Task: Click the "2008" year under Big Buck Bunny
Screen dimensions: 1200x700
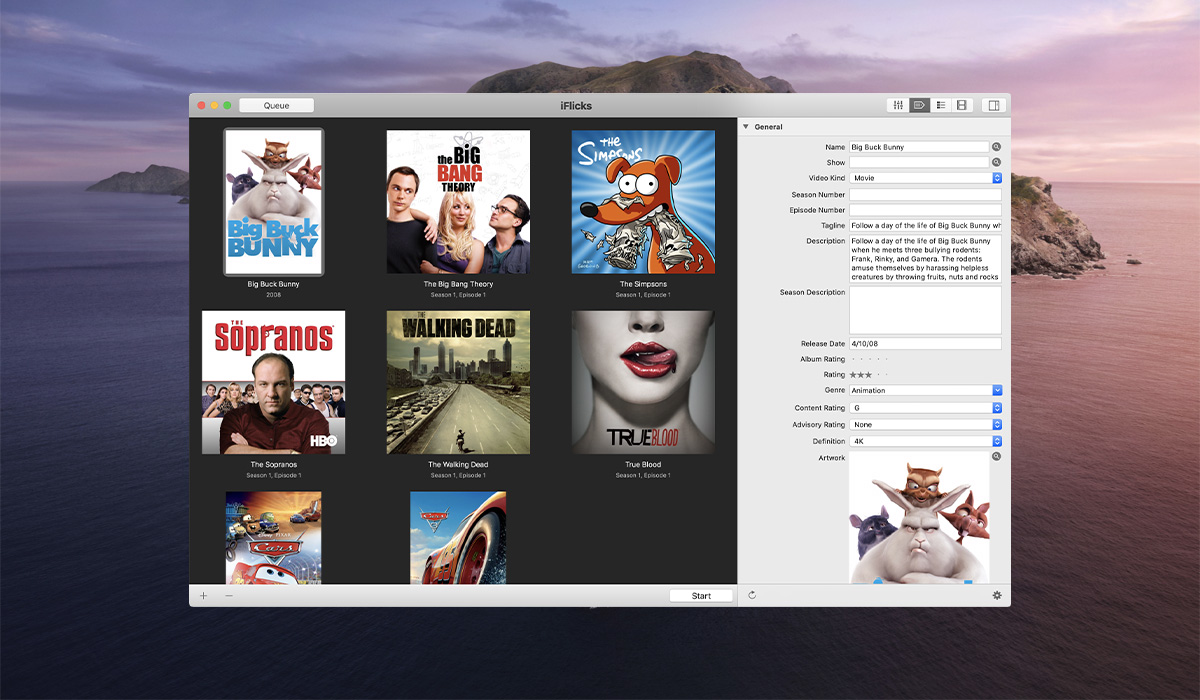Action: (273, 295)
